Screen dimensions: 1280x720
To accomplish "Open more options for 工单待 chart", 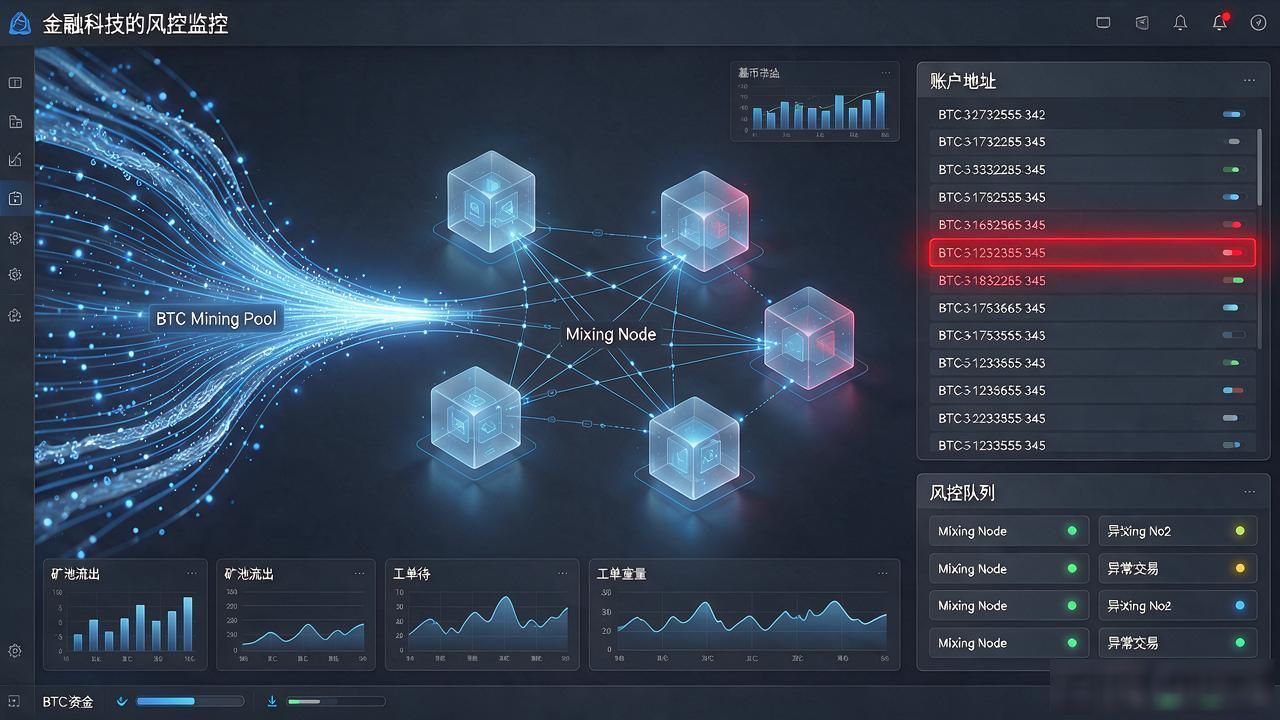I will click(x=563, y=574).
